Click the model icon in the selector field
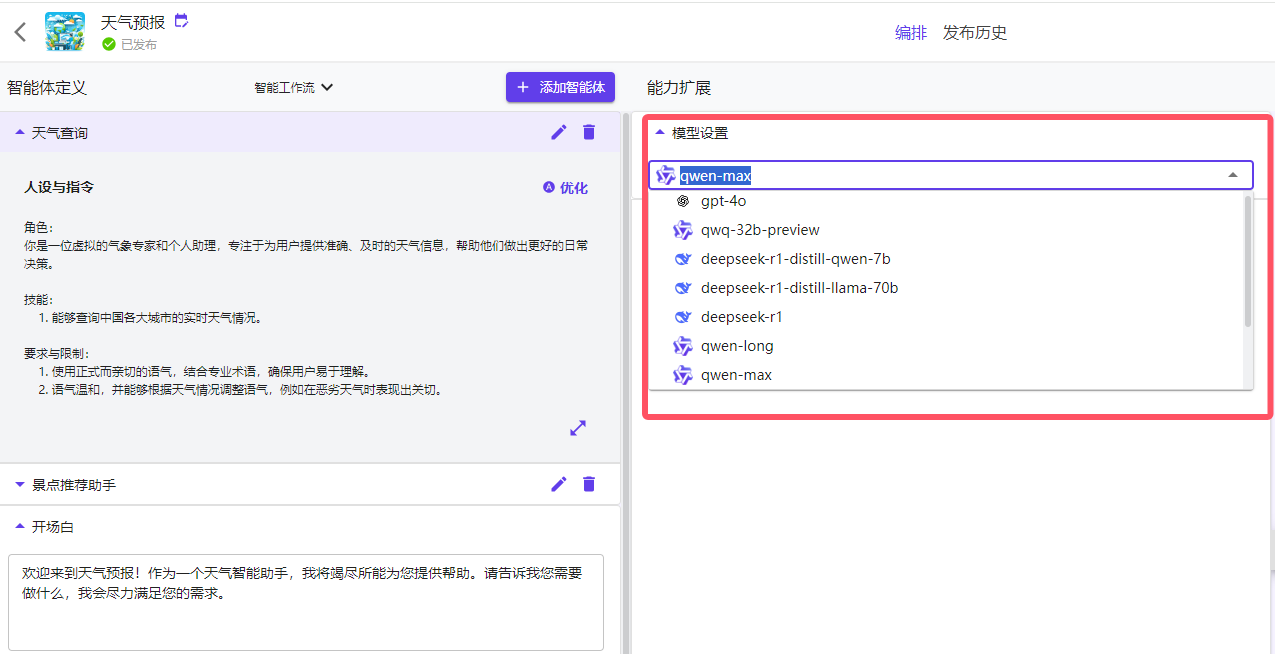1275x654 pixels. point(665,175)
